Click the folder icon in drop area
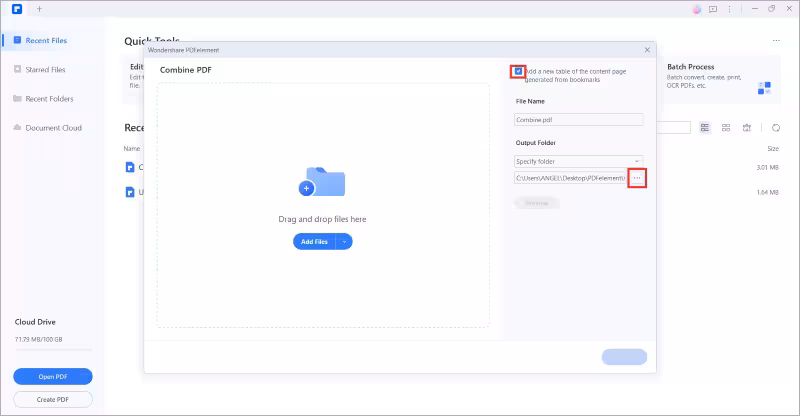The width and height of the screenshot is (800, 416). [322, 182]
